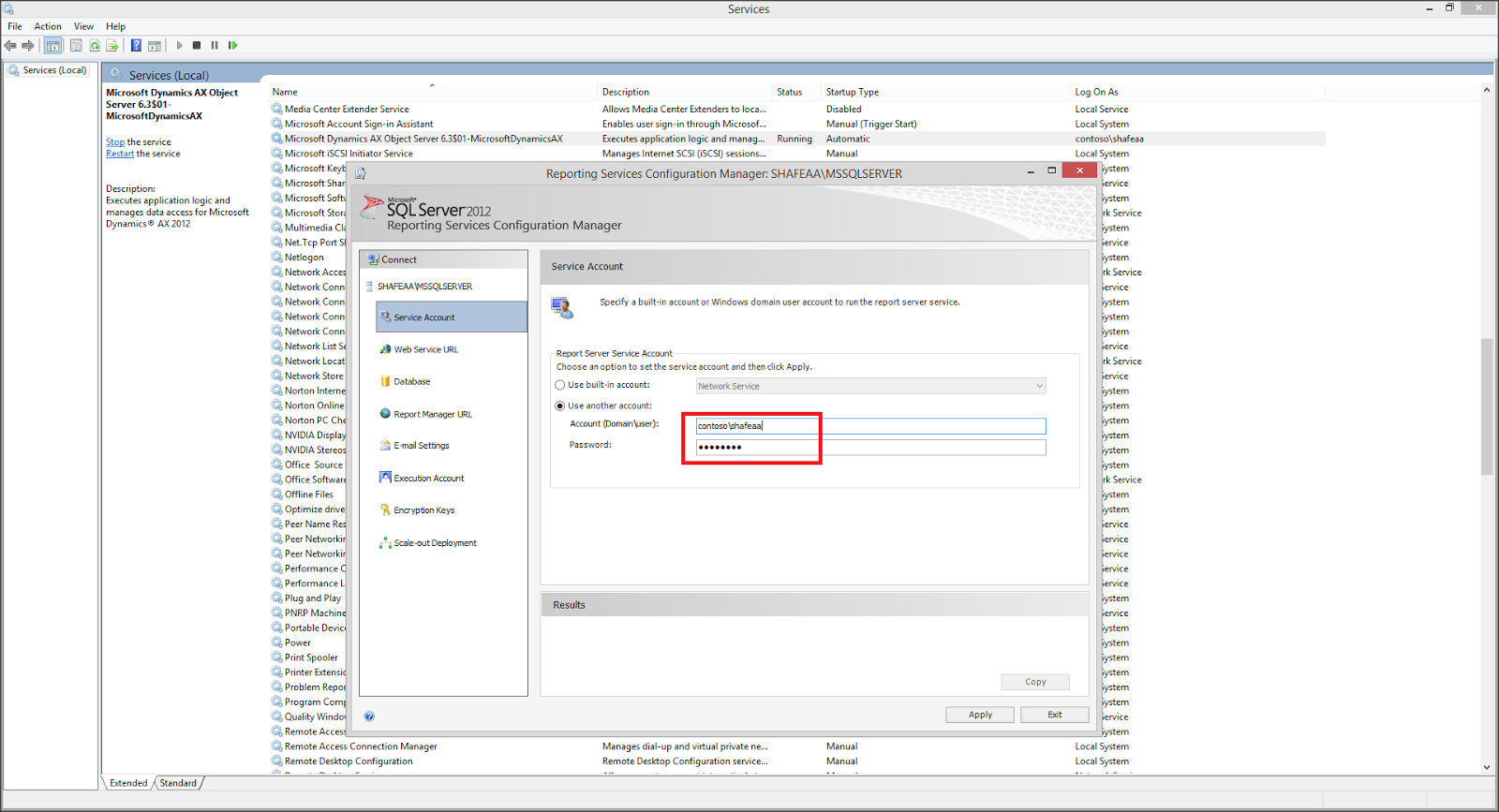The width and height of the screenshot is (1499, 812).
Task: Click the Copy button in Results
Action: click(1035, 682)
